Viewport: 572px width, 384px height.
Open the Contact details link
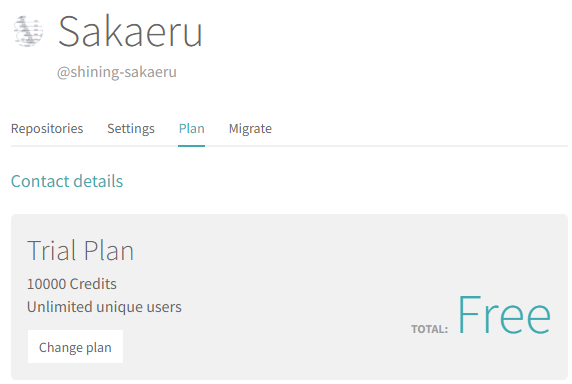(67, 181)
